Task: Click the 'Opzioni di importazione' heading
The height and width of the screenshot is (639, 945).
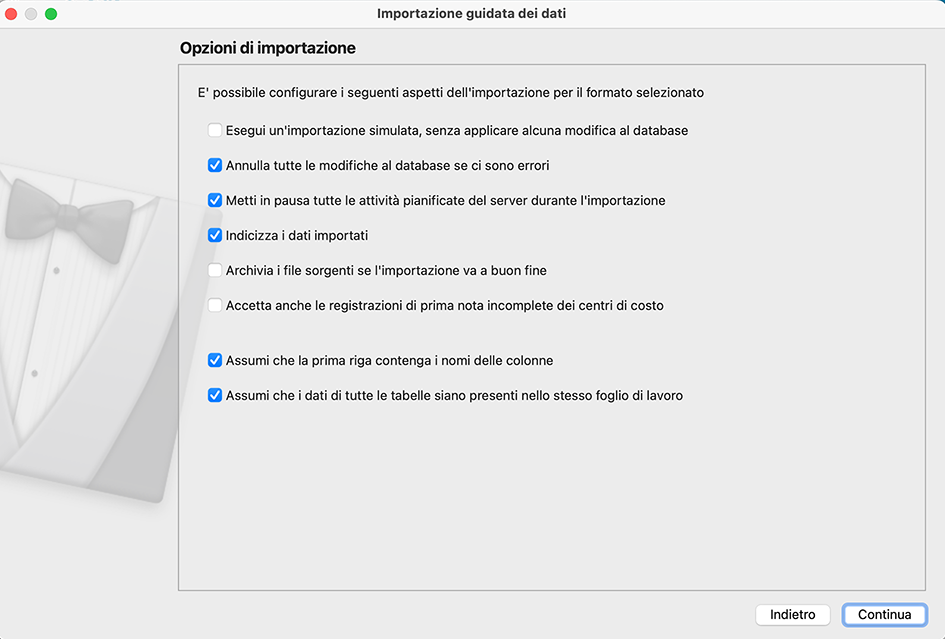Action: coord(267,48)
